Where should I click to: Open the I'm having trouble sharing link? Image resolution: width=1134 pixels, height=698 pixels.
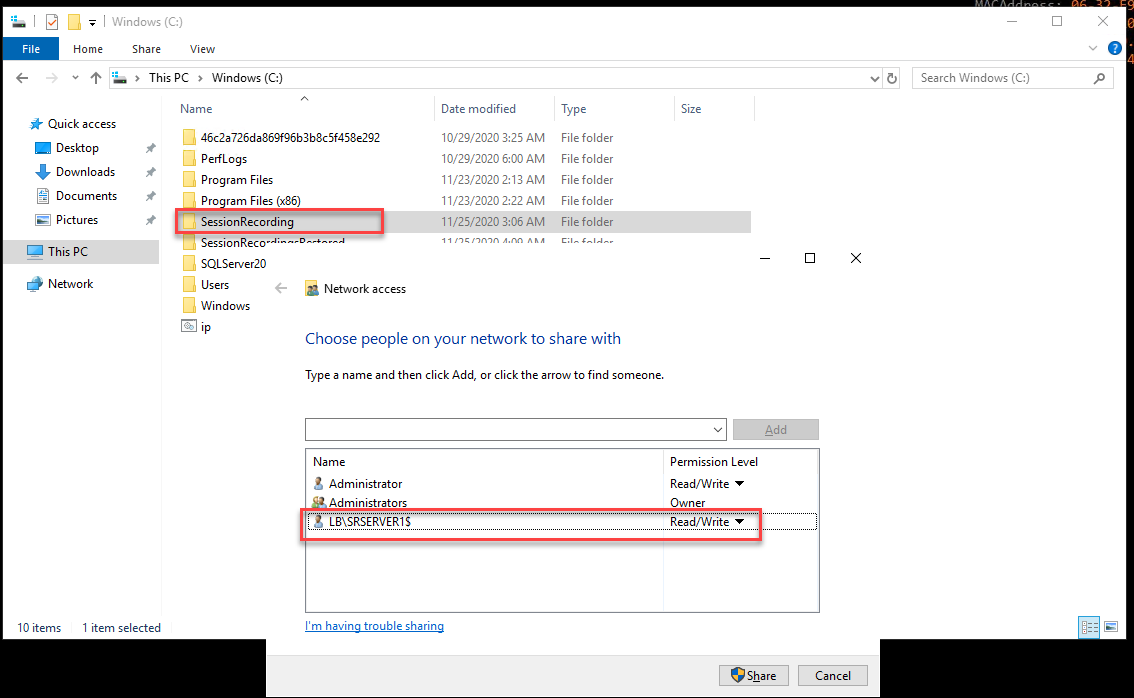pyautogui.click(x=374, y=625)
